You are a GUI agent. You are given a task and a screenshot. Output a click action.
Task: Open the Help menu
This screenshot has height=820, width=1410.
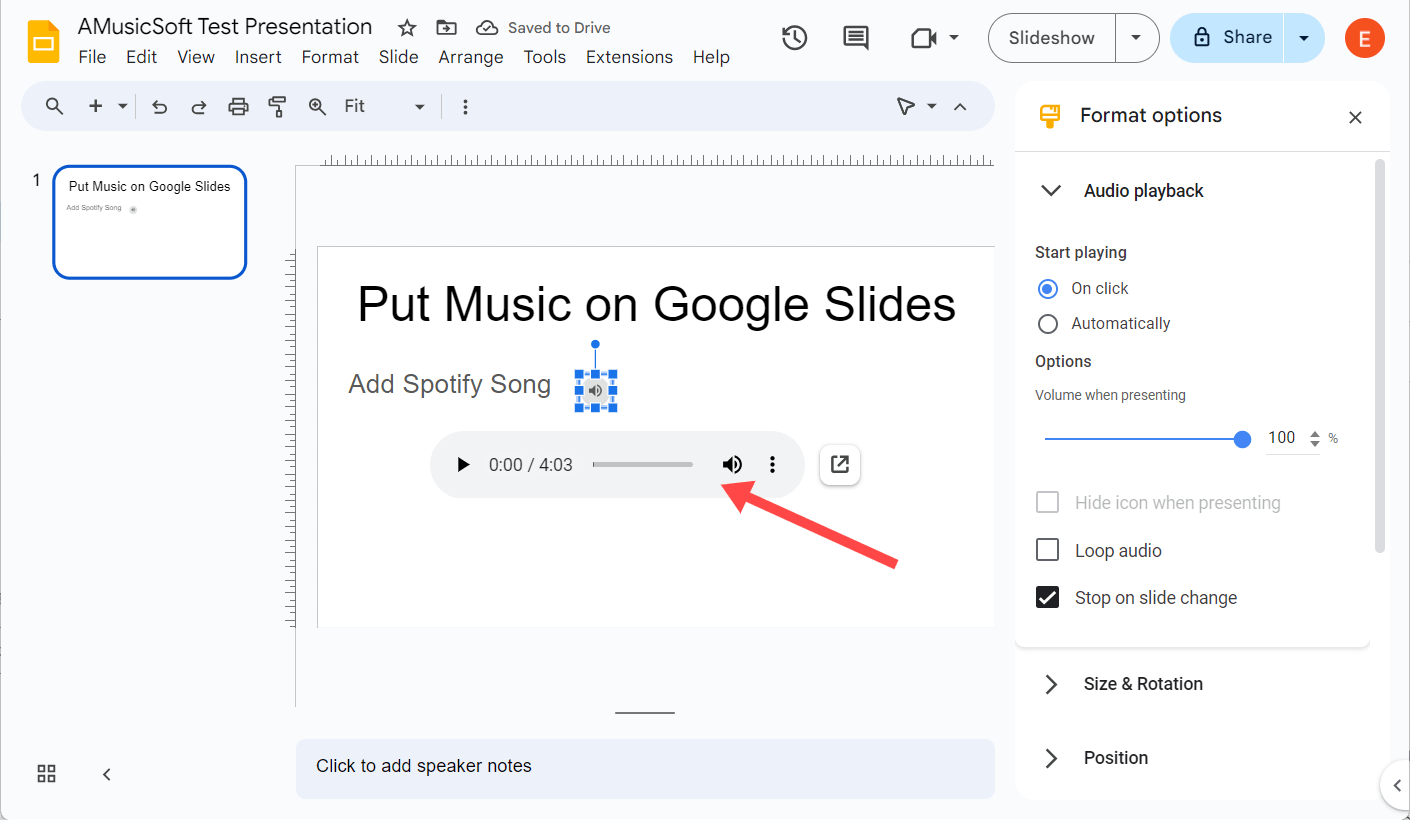tap(711, 57)
